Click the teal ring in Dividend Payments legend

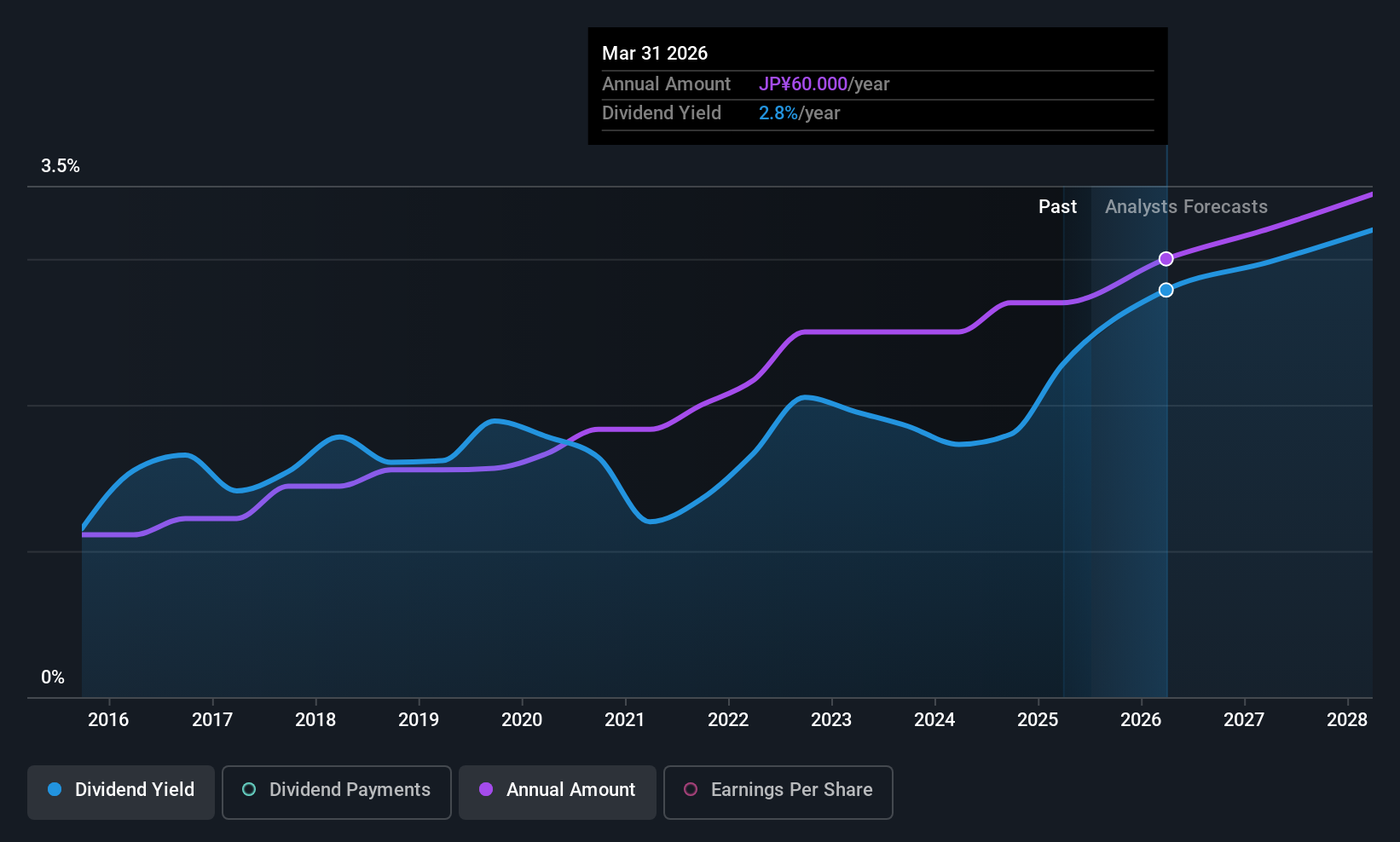click(x=249, y=790)
